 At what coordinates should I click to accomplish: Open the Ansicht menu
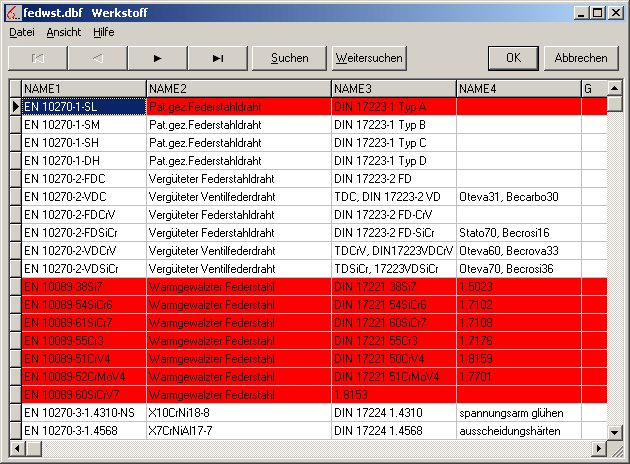coord(64,32)
